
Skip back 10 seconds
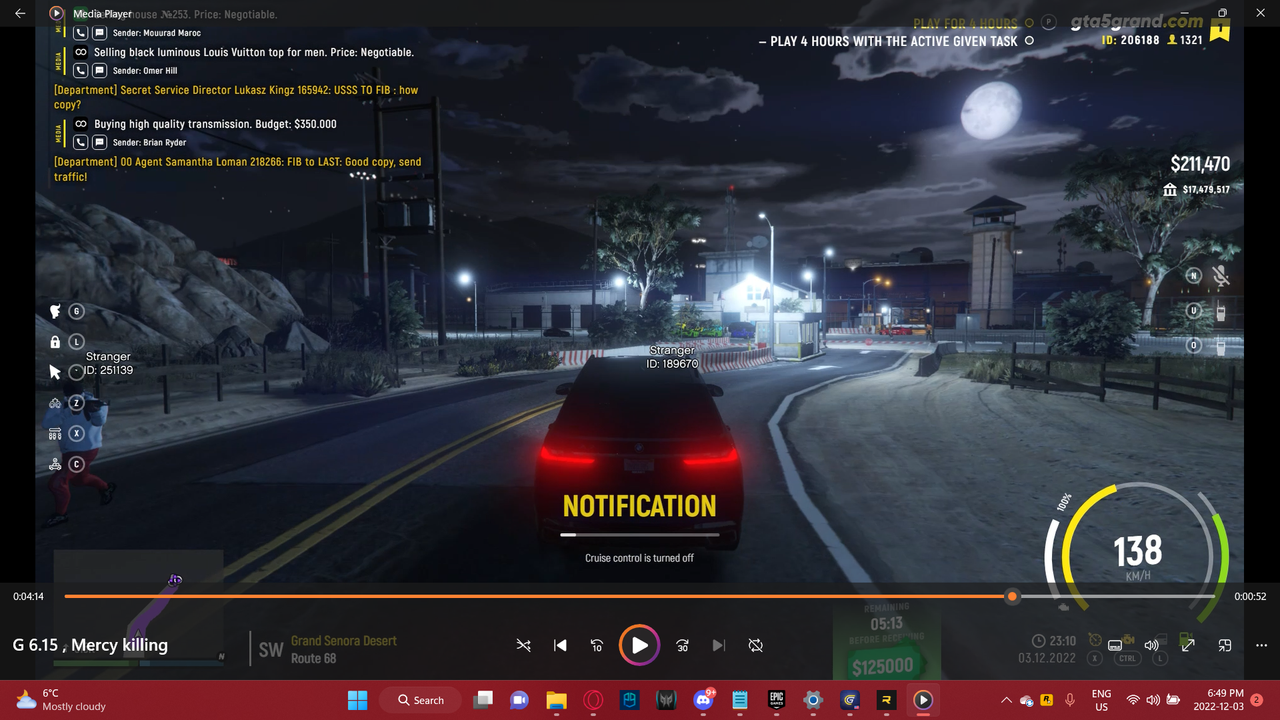[597, 645]
